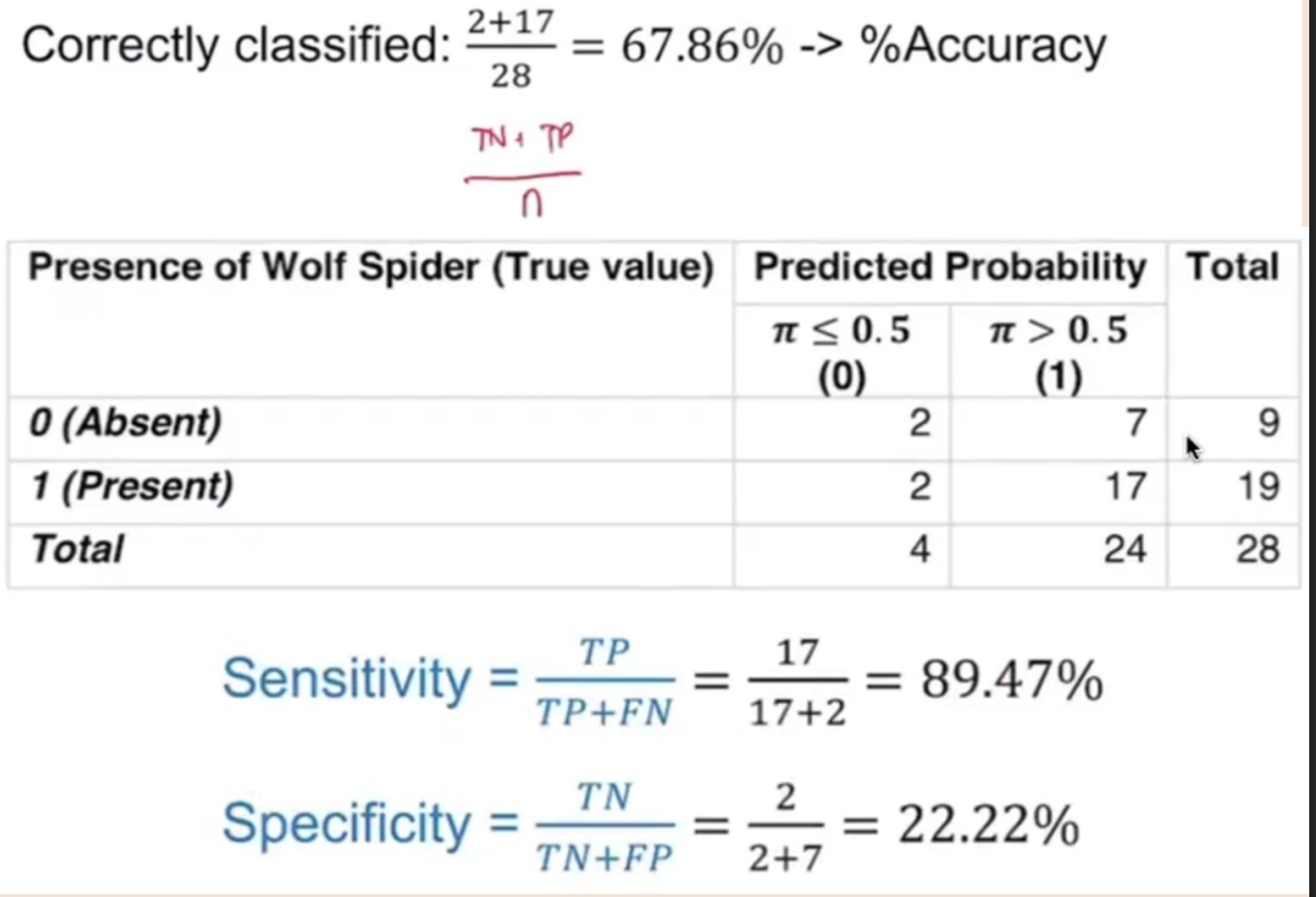This screenshot has height=897, width=1316.
Task: Select the 22.22% specificity result
Action: click(x=987, y=824)
